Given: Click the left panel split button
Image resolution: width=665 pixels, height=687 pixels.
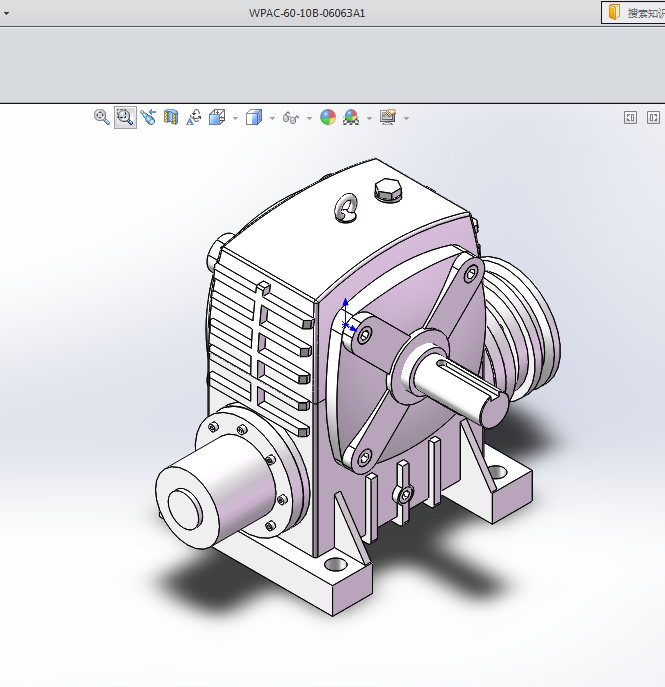Looking at the screenshot, I should (630, 117).
